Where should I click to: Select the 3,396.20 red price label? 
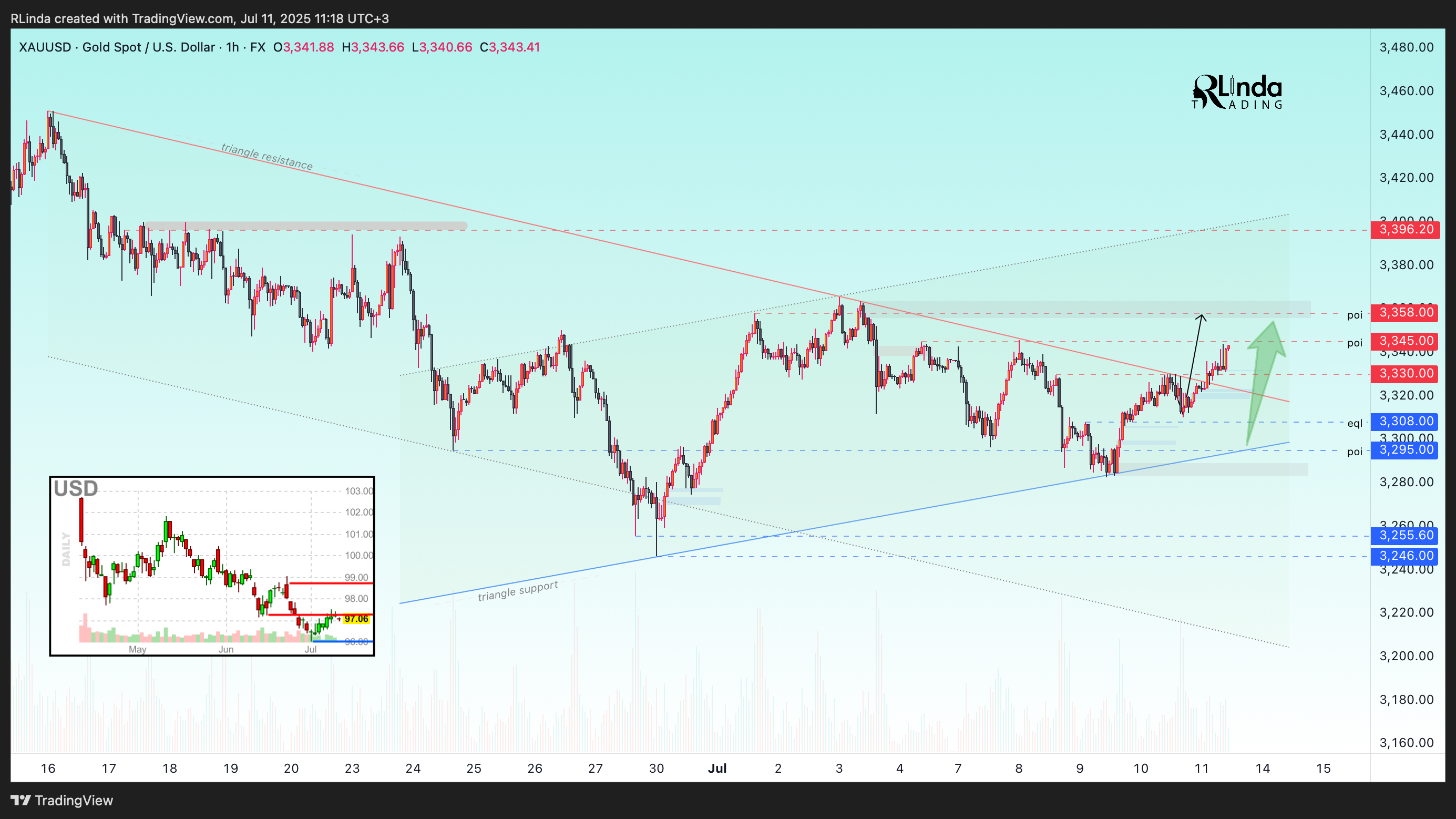pyautogui.click(x=1405, y=230)
